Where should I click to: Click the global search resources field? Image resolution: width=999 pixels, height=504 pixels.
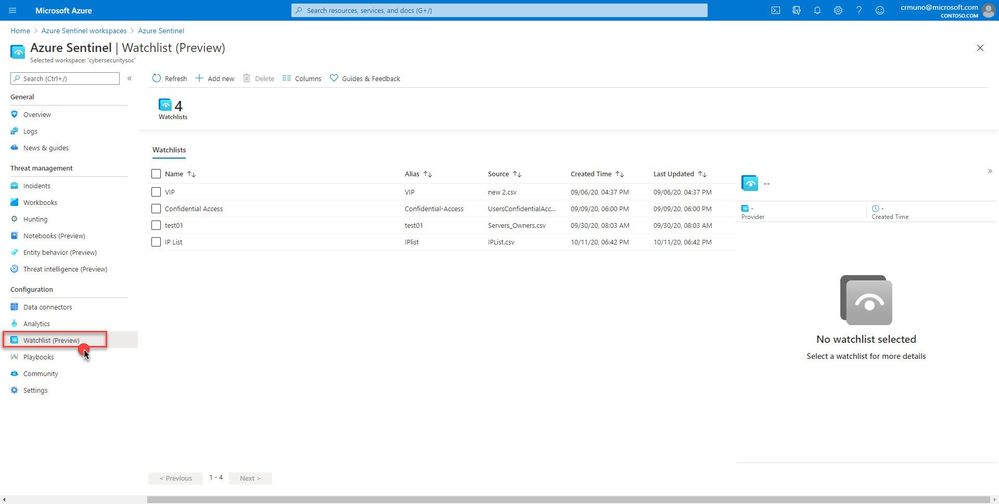point(499,10)
